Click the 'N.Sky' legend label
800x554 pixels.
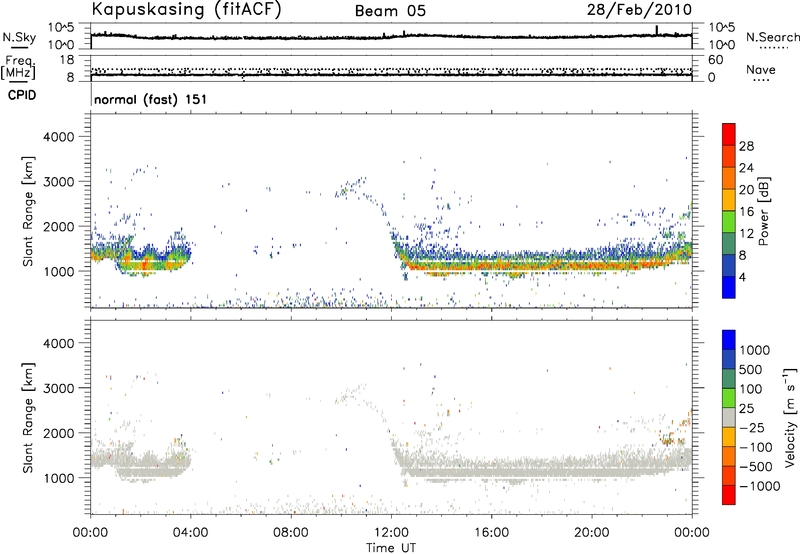pos(19,37)
